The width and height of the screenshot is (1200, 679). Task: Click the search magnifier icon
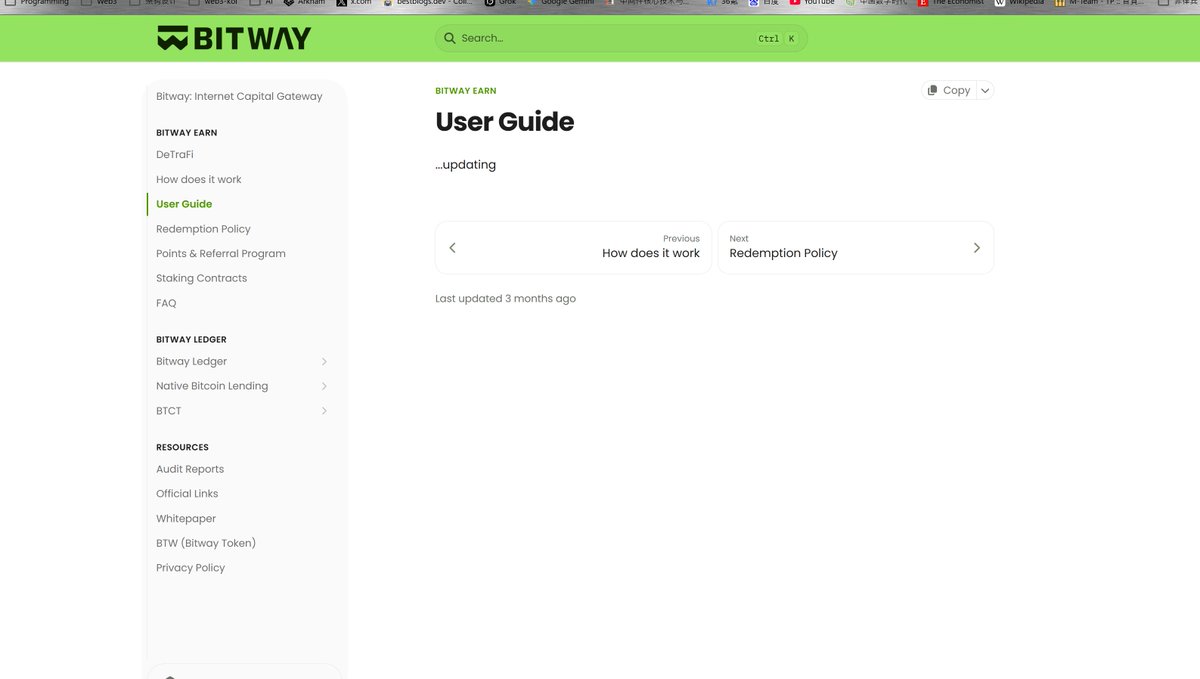pos(450,38)
